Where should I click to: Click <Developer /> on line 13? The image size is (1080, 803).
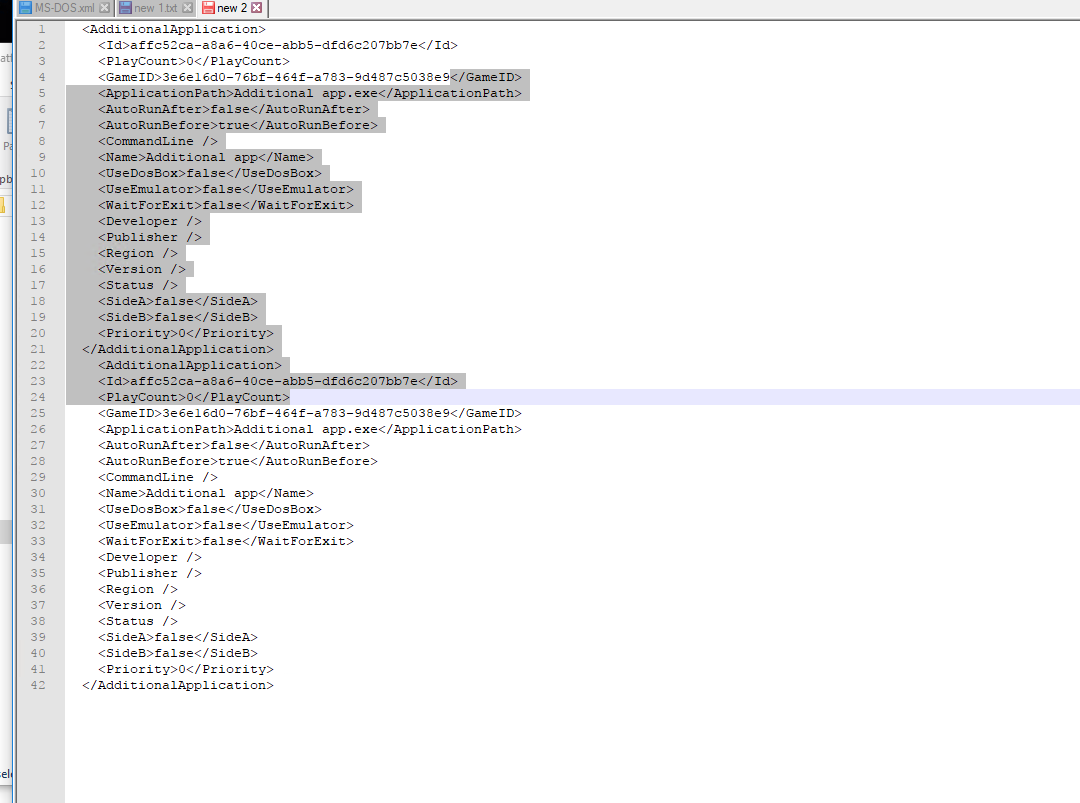pyautogui.click(x=149, y=221)
